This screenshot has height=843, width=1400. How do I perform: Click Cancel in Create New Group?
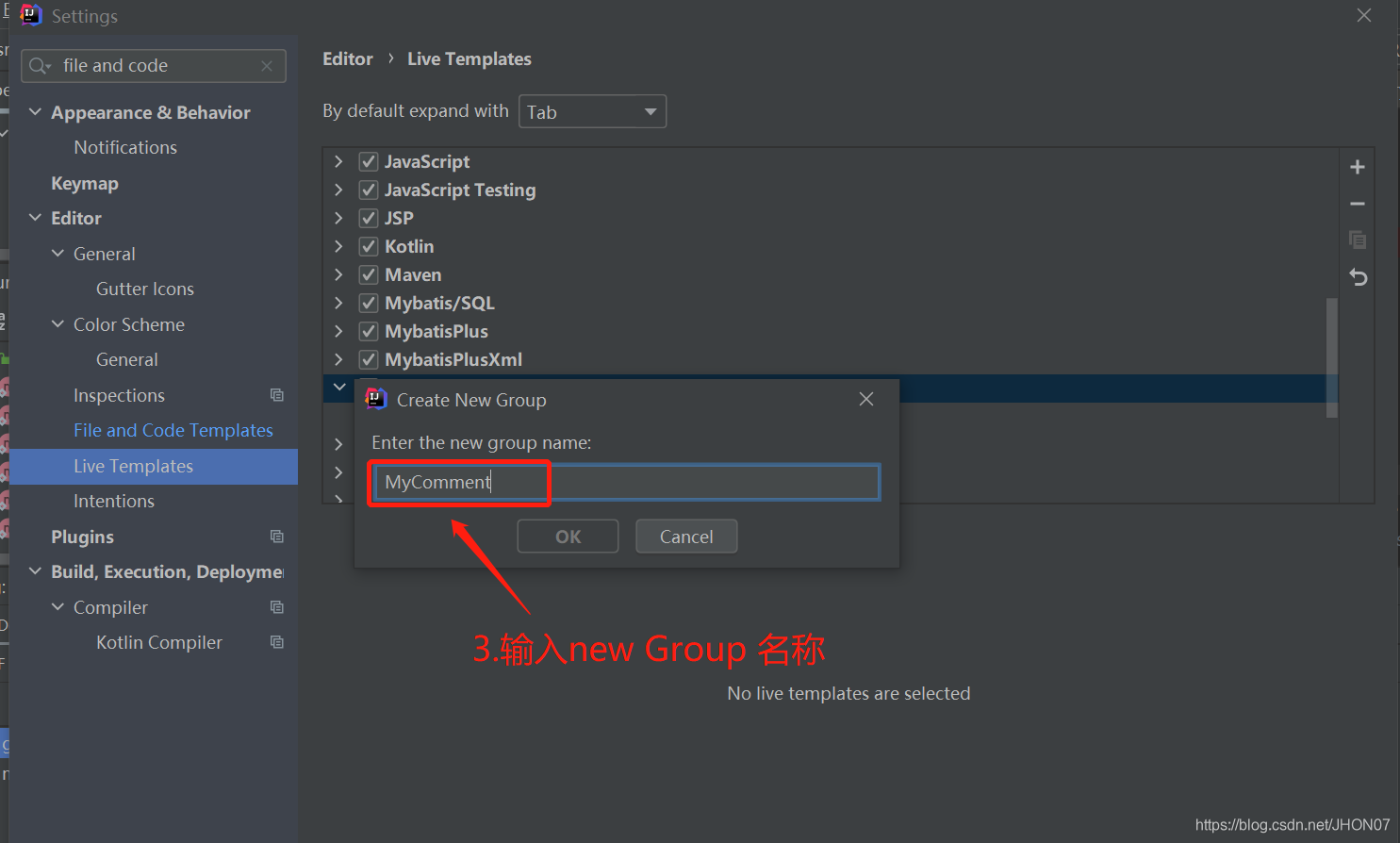686,537
